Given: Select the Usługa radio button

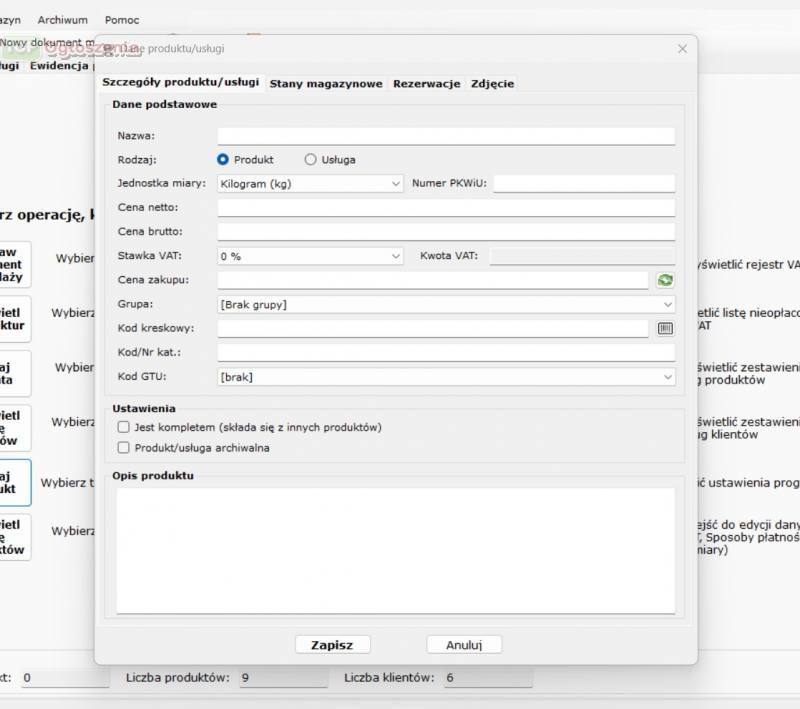Looking at the screenshot, I should [x=310, y=159].
